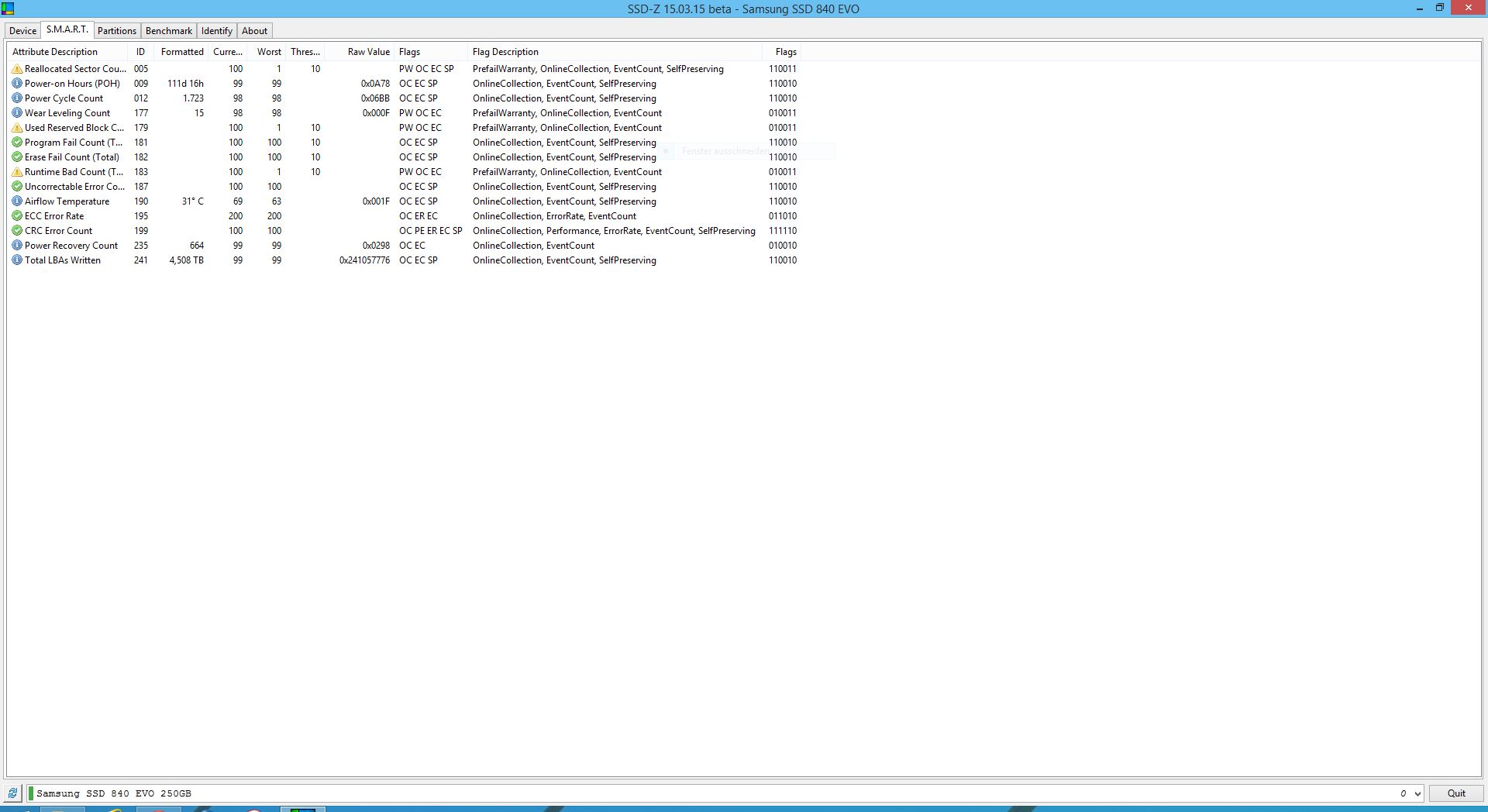Image resolution: width=1488 pixels, height=812 pixels.
Task: Select the Wear Leveling Count row
Action: click(x=404, y=113)
